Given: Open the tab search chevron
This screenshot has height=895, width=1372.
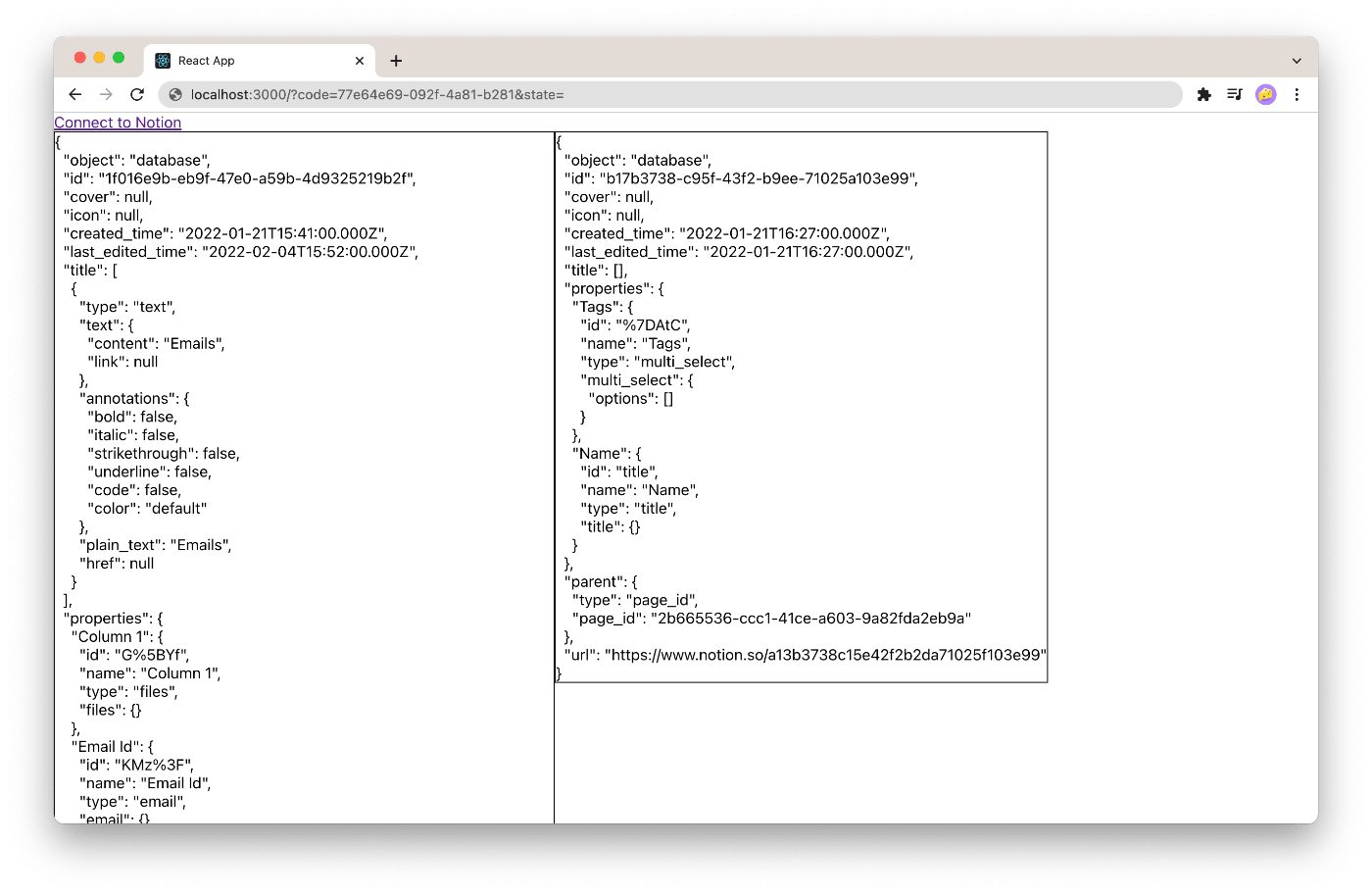Looking at the screenshot, I should click(x=1297, y=61).
